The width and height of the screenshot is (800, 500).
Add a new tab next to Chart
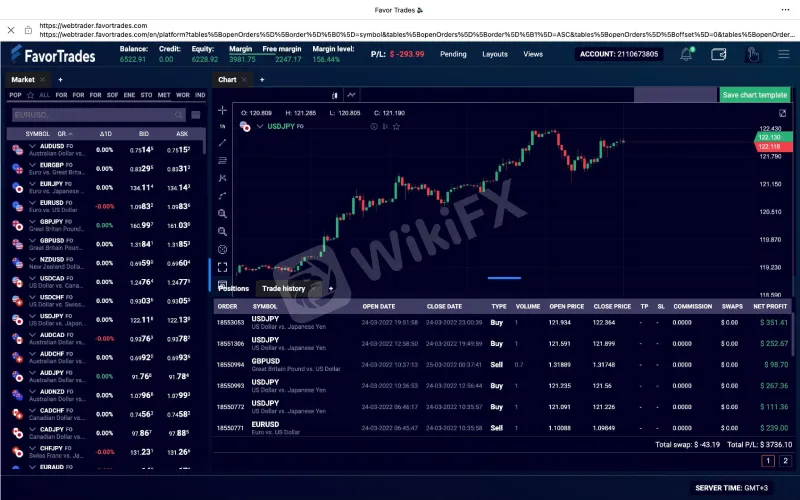pos(262,80)
